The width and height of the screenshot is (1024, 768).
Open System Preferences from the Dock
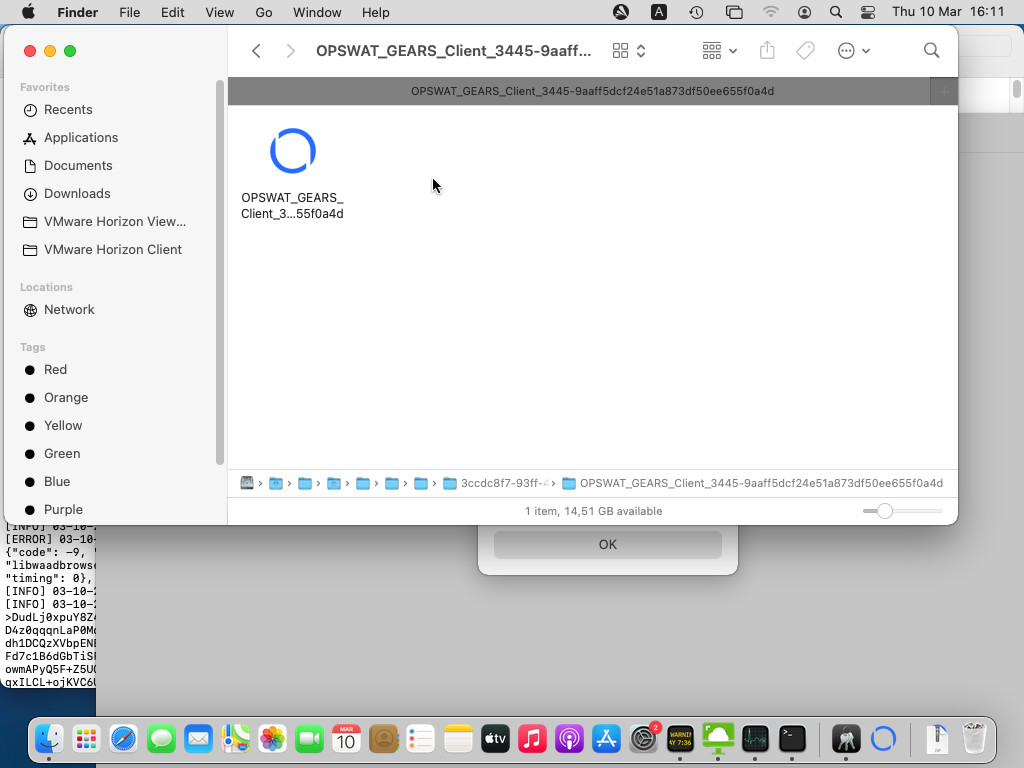click(x=644, y=739)
